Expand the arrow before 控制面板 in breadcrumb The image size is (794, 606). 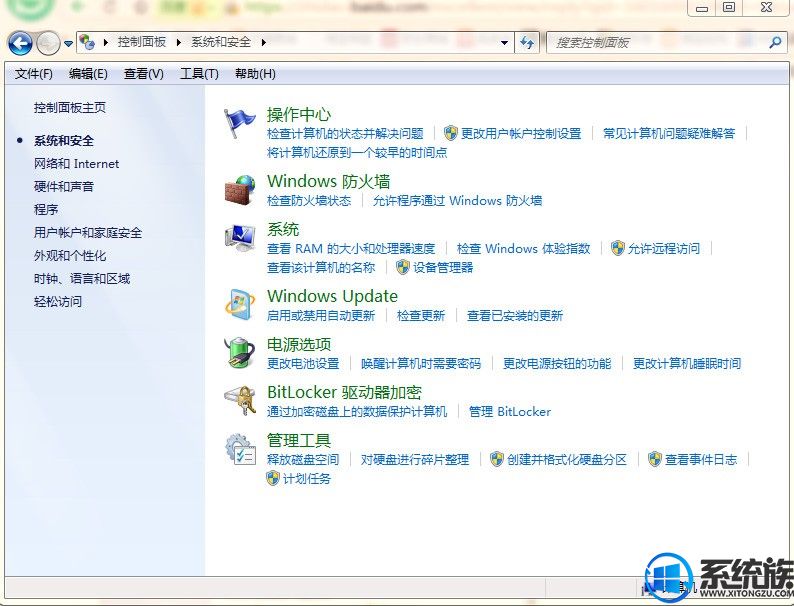click(105, 43)
